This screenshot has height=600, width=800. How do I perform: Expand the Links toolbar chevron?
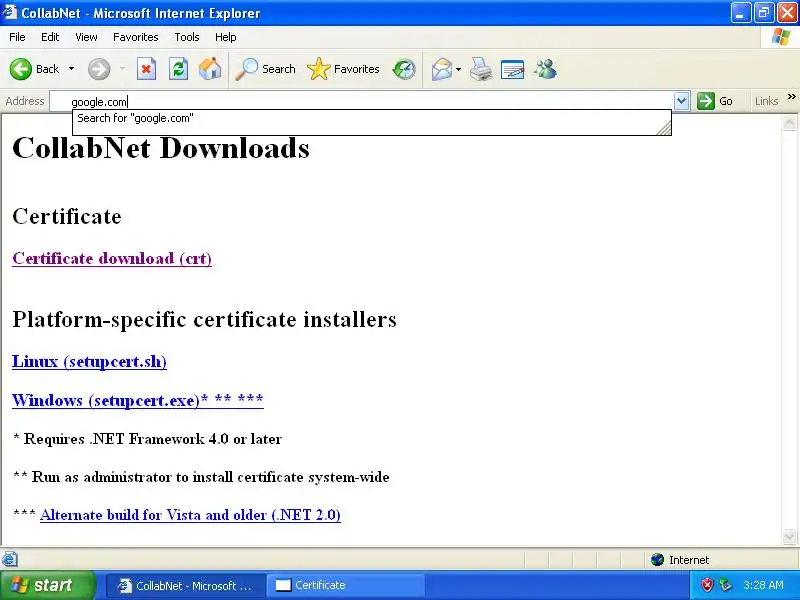[791, 97]
